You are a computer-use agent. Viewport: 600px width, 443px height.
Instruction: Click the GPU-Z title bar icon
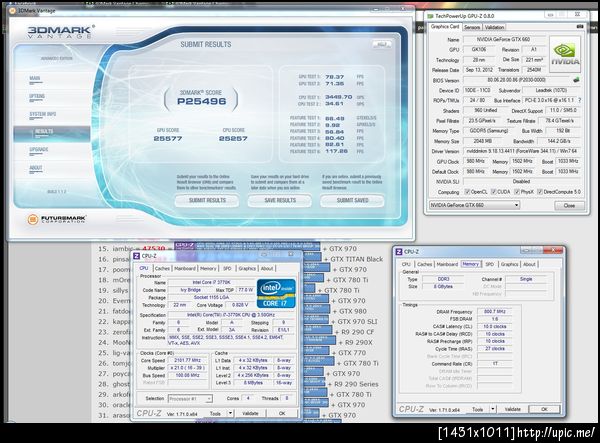click(430, 16)
